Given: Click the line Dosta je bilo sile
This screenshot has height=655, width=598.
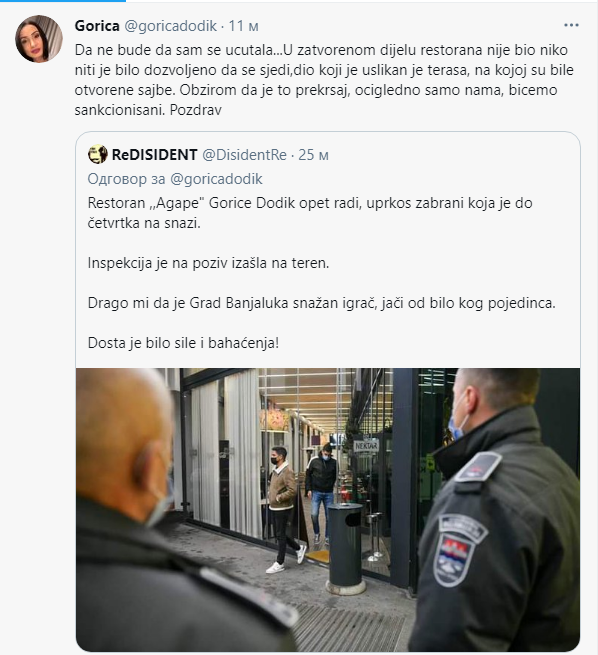Looking at the screenshot, I should (183, 343).
